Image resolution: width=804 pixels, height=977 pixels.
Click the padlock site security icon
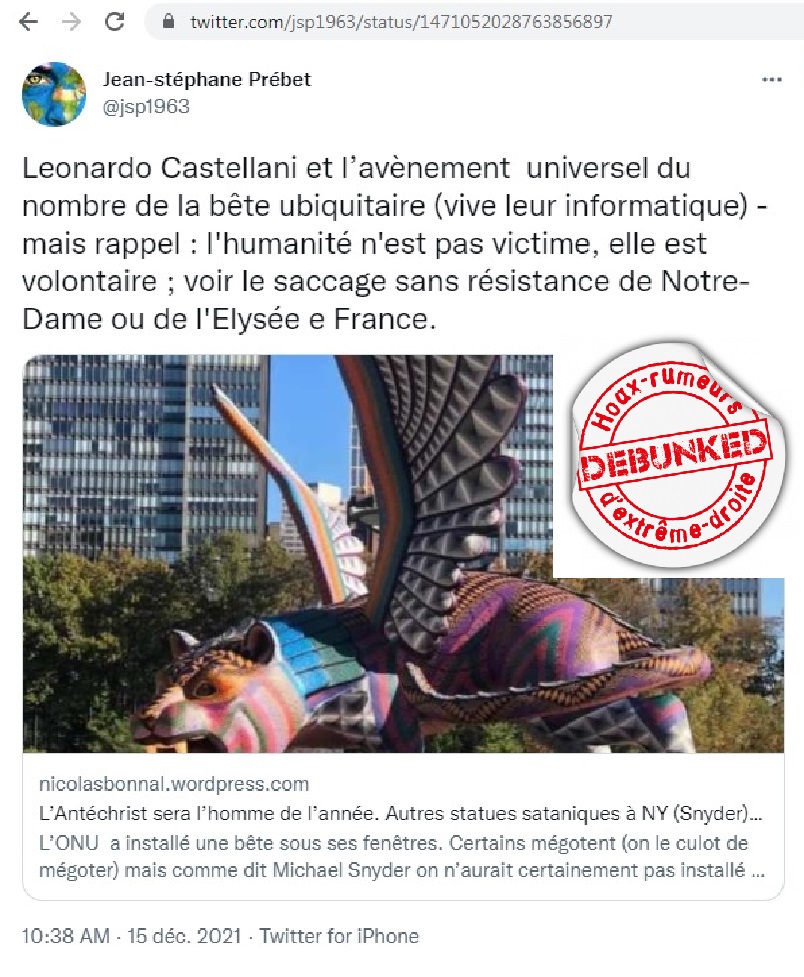168,22
